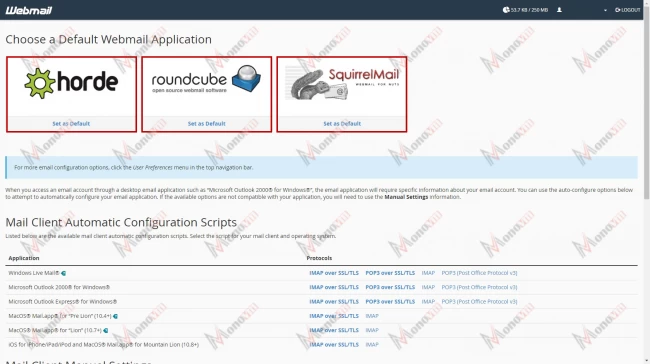Select IMAP over SSL/TLS for Outlook 2000

[x=334, y=287]
